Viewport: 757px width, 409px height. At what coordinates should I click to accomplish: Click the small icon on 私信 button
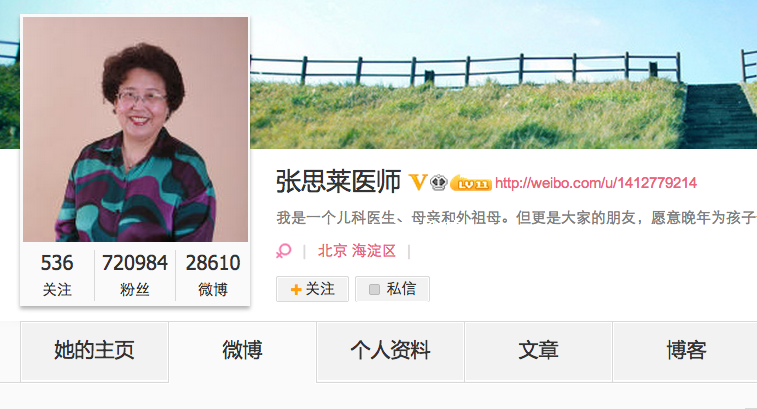(374, 289)
